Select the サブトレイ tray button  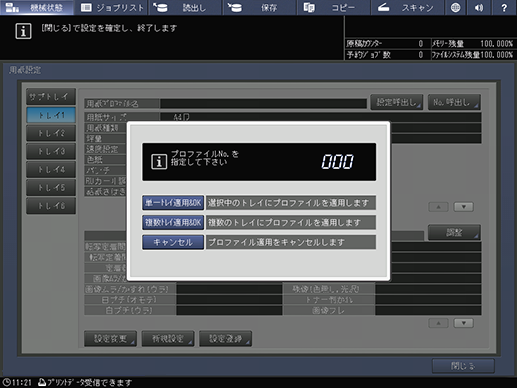pyautogui.click(x=51, y=97)
